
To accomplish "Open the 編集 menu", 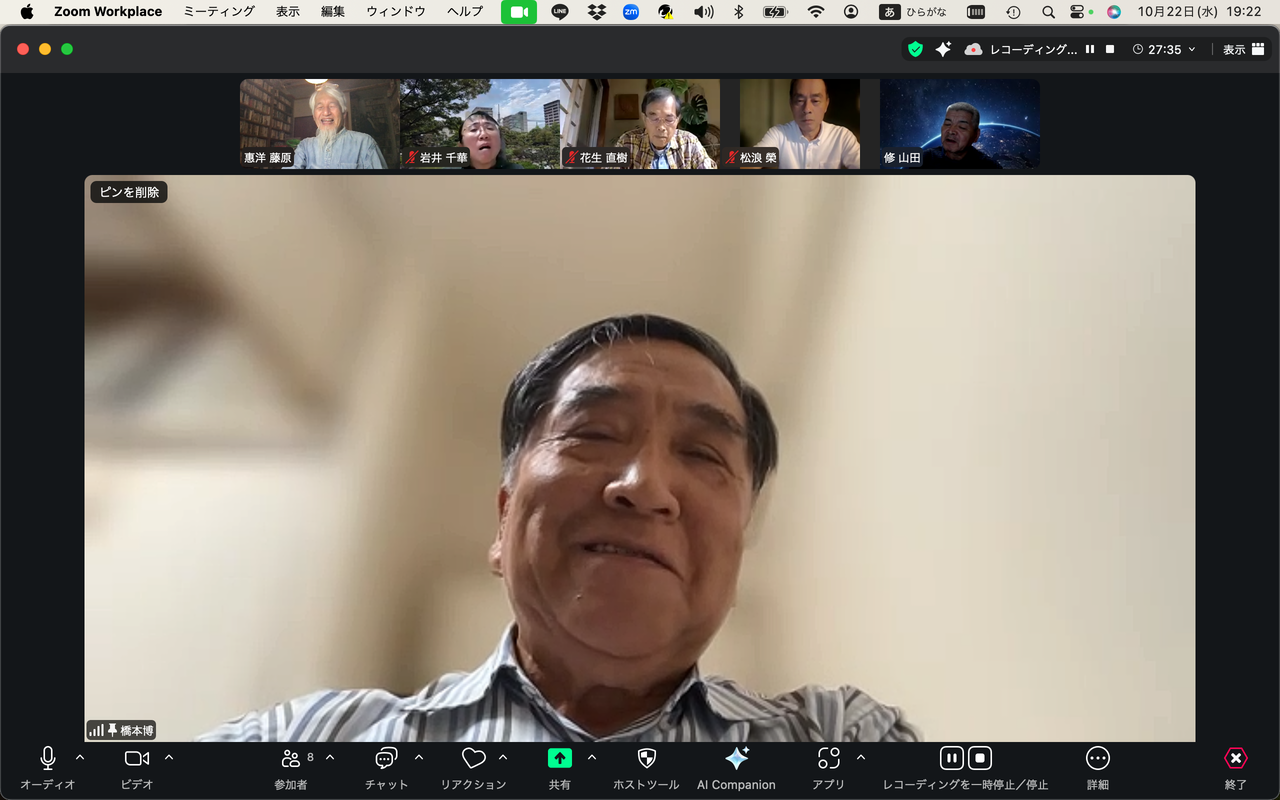I will [x=333, y=12].
